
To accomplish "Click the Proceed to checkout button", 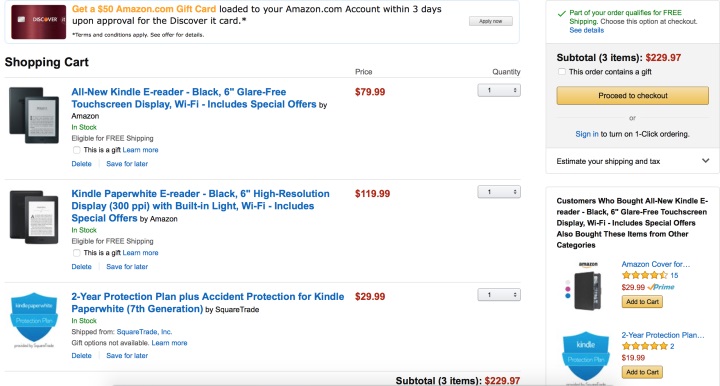I will pos(632,95).
